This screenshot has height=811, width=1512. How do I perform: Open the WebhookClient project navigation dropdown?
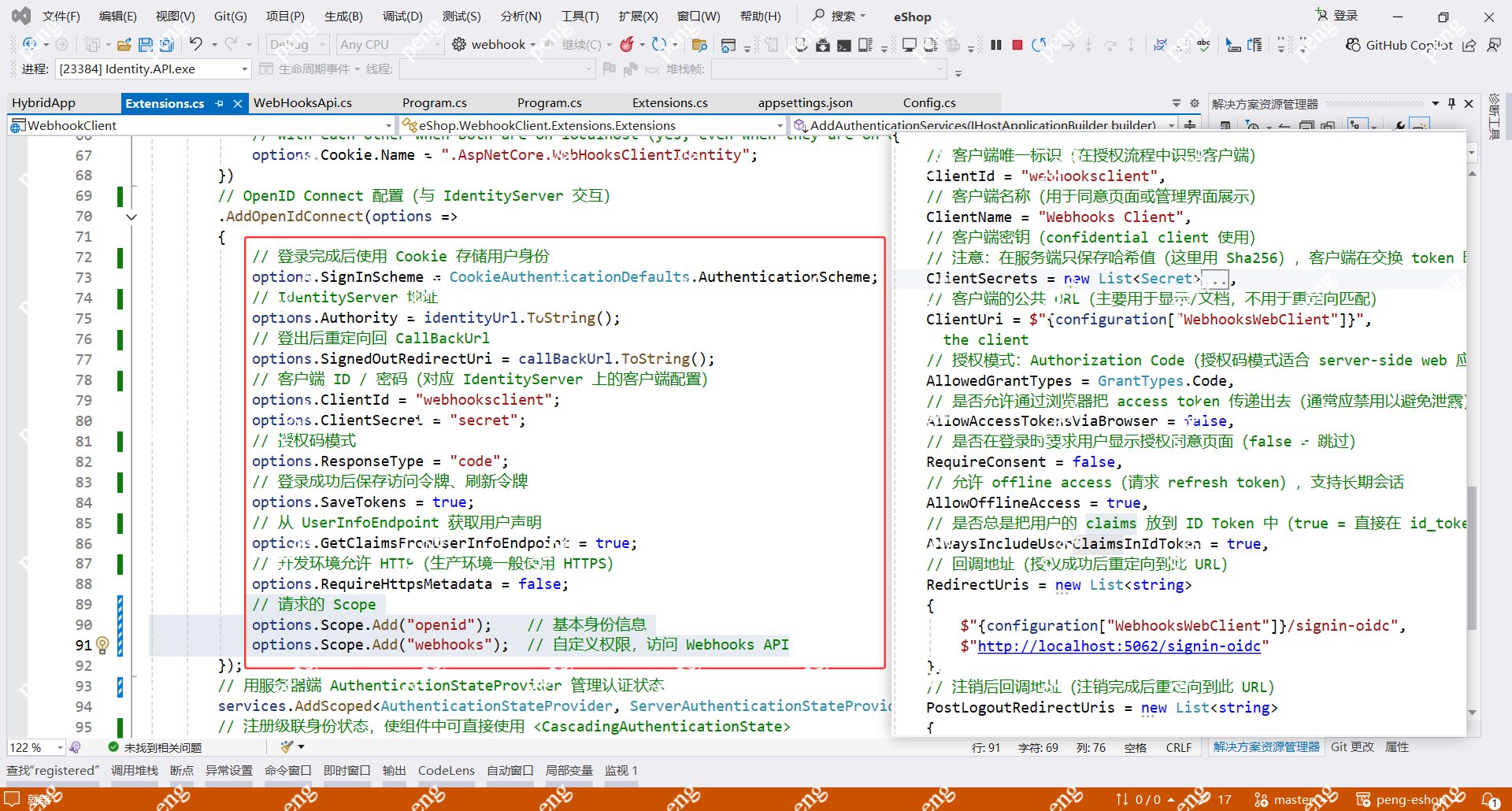[x=201, y=125]
